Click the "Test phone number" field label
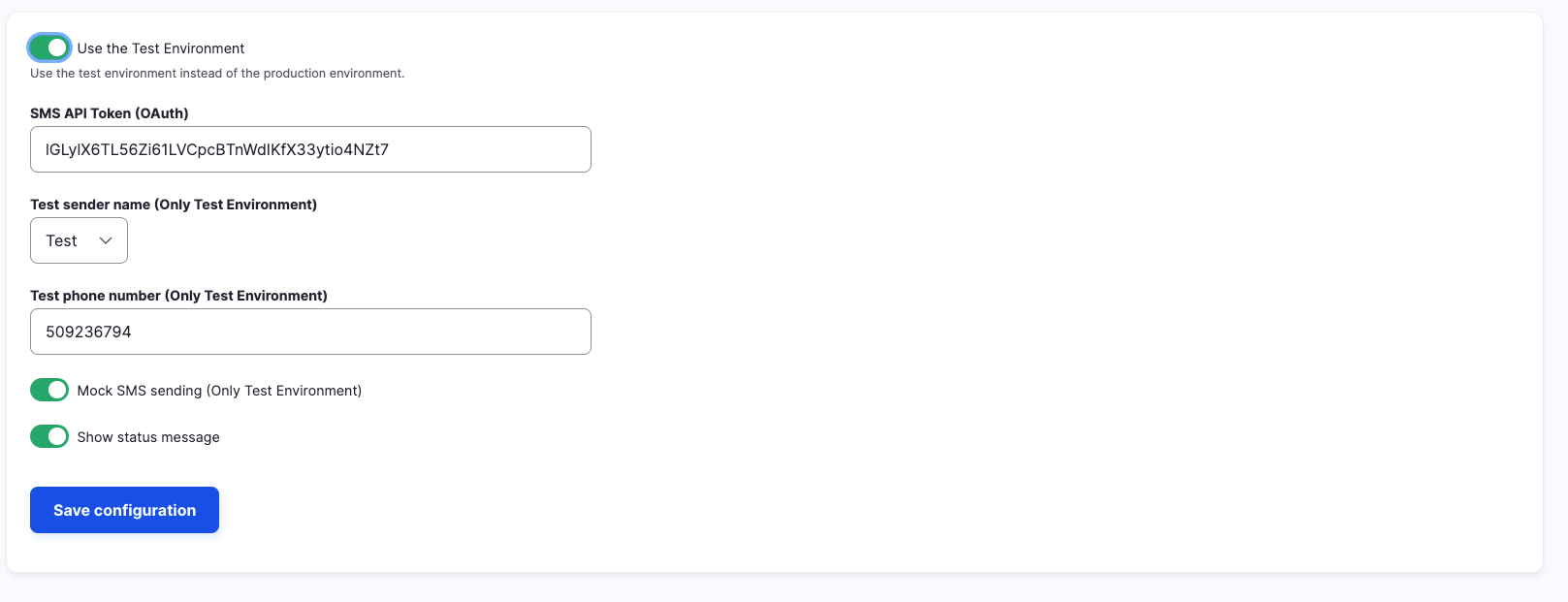Screen dimensions: 1568x602 pos(178,296)
